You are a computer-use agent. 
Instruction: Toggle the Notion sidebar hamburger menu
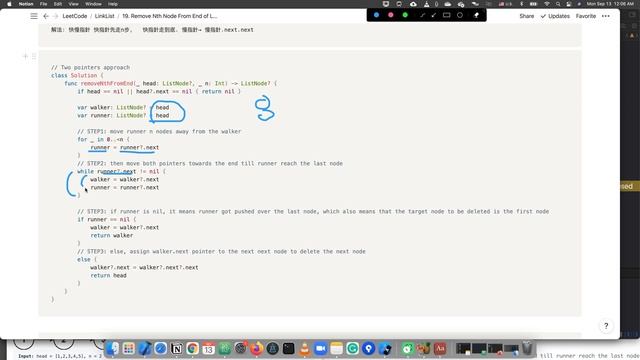34,16
